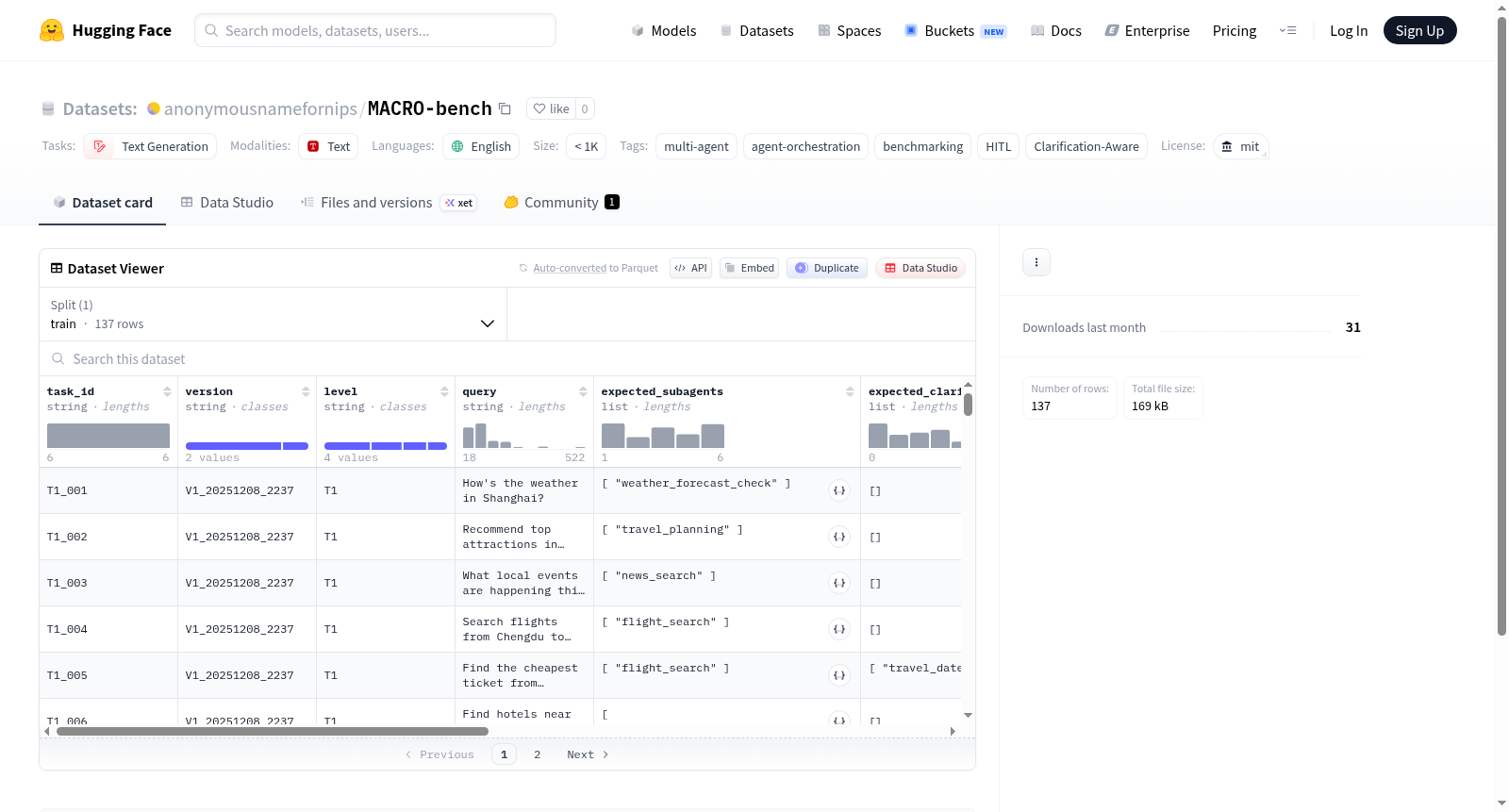Sort by the version column
Image resolution: width=1509 pixels, height=812 pixels.
tap(306, 391)
